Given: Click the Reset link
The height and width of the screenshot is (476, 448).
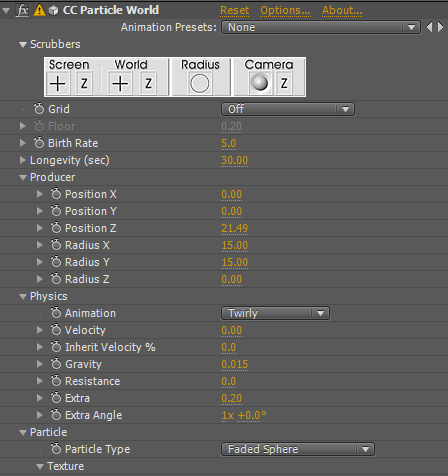Looking at the screenshot, I should point(235,10).
